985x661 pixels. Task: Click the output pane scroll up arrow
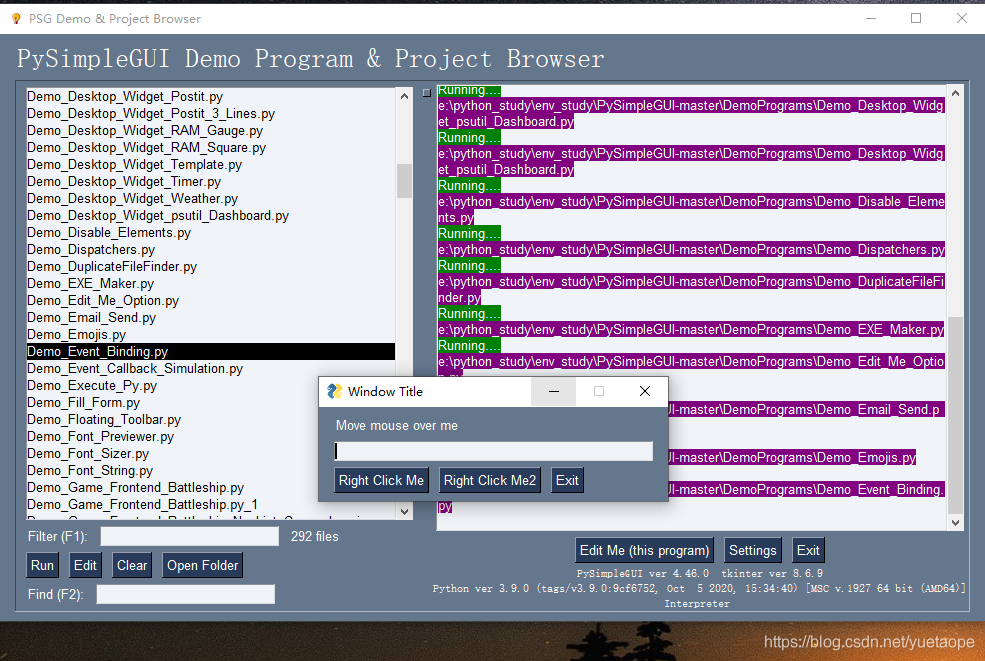click(x=955, y=94)
